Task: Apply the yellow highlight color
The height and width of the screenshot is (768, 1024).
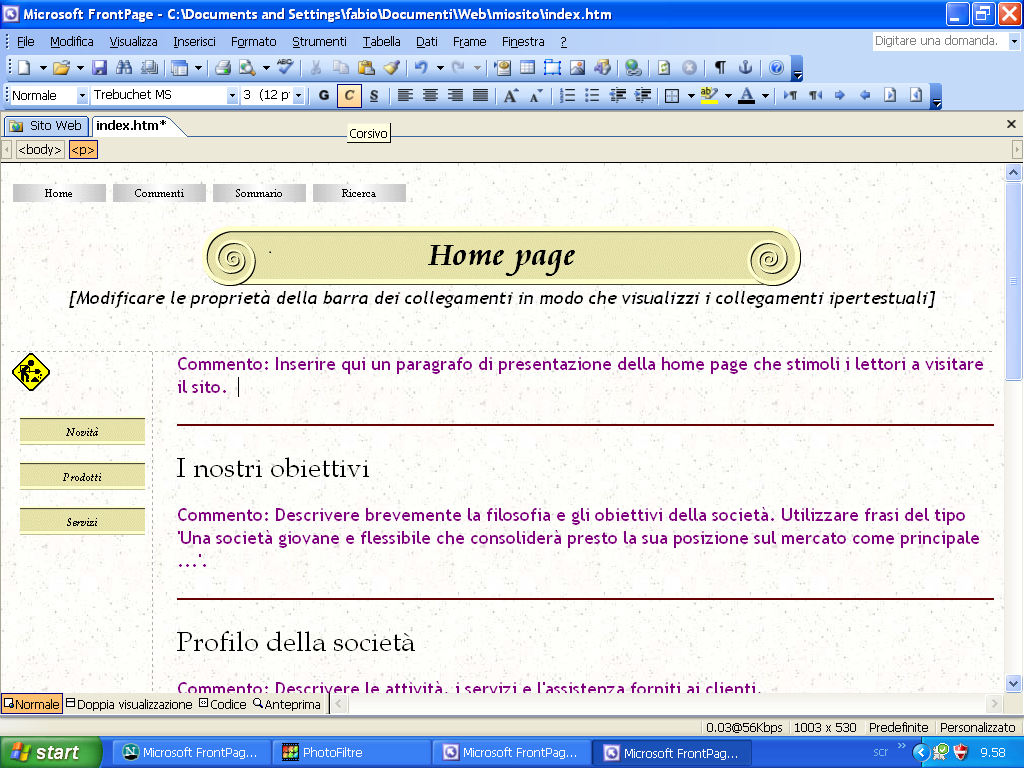Action: 709,95
